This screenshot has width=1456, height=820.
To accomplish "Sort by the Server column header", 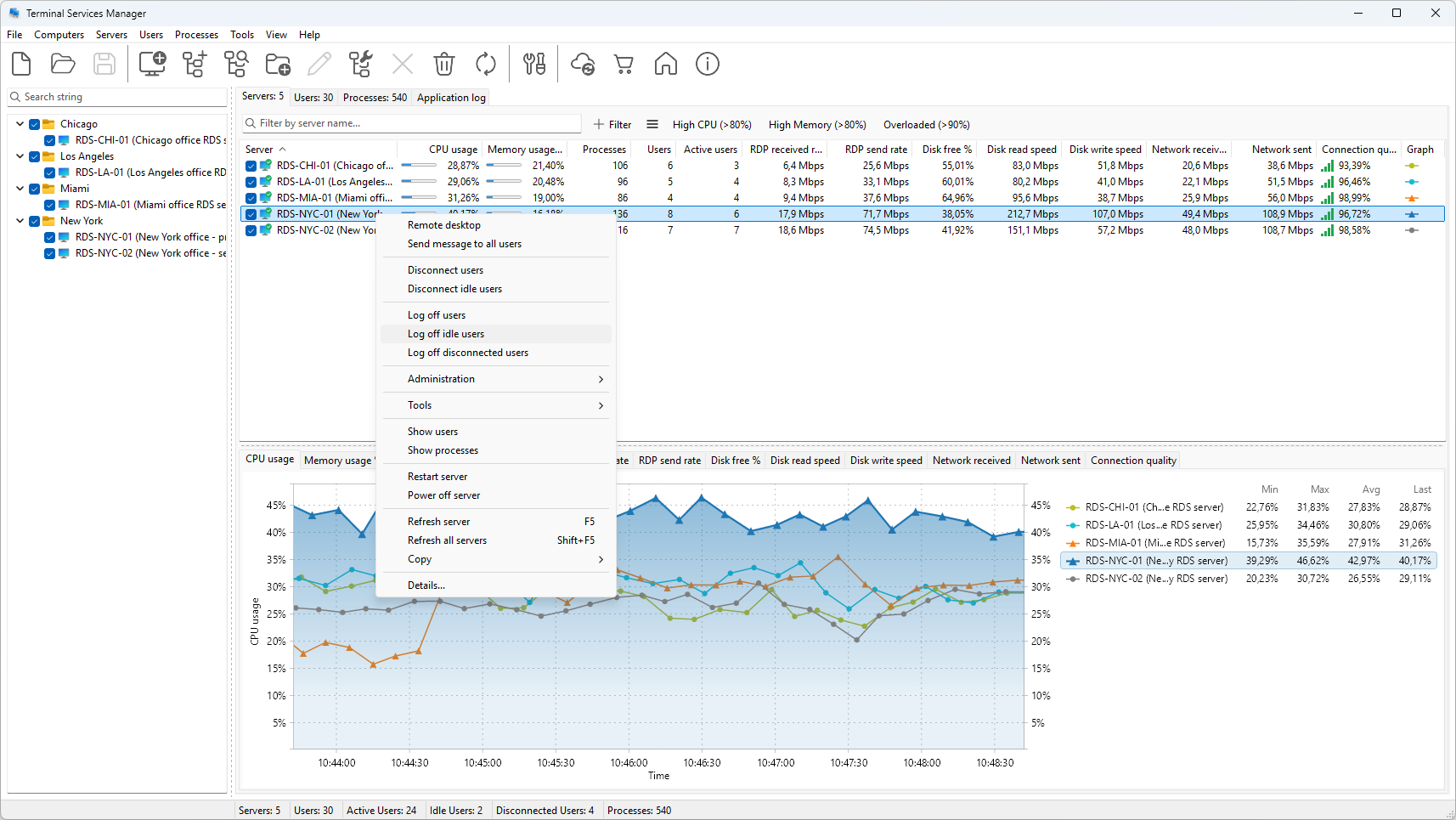I will [319, 150].
